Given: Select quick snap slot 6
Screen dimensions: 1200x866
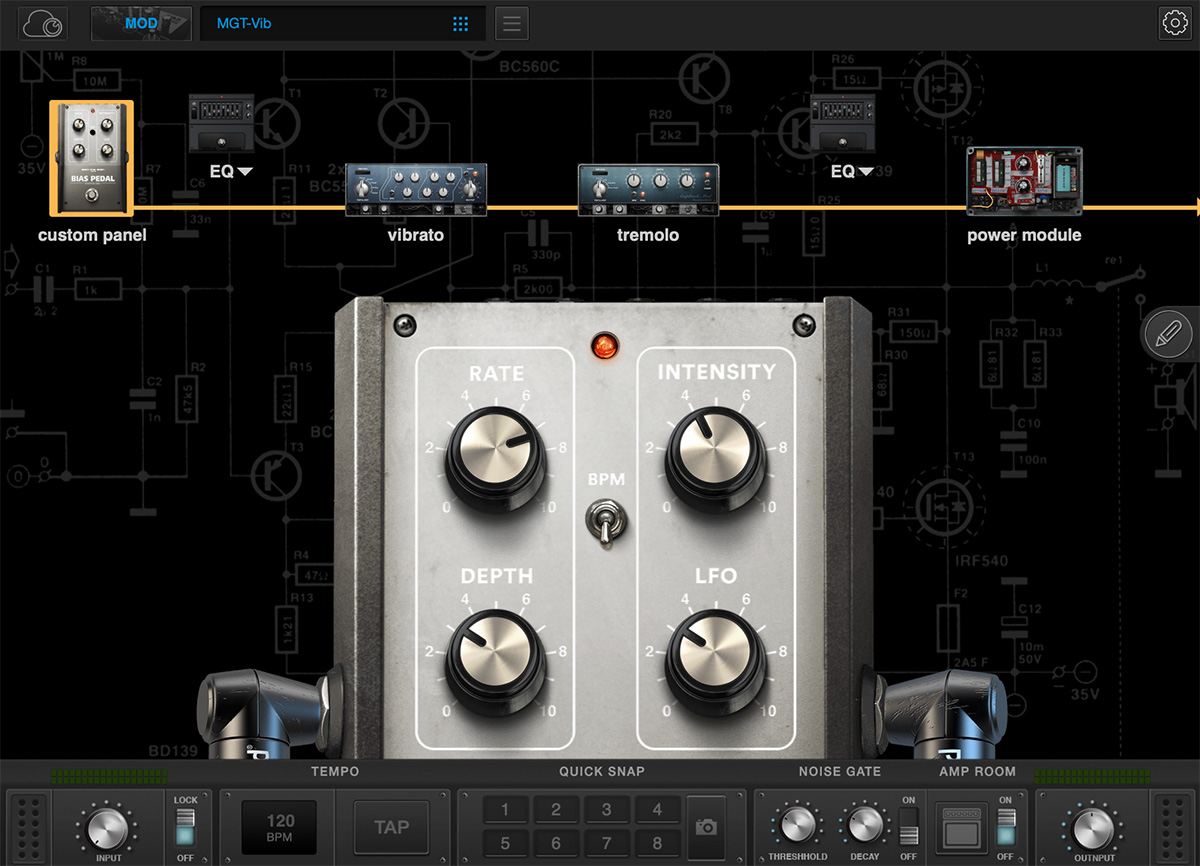Looking at the screenshot, I should (x=556, y=842).
